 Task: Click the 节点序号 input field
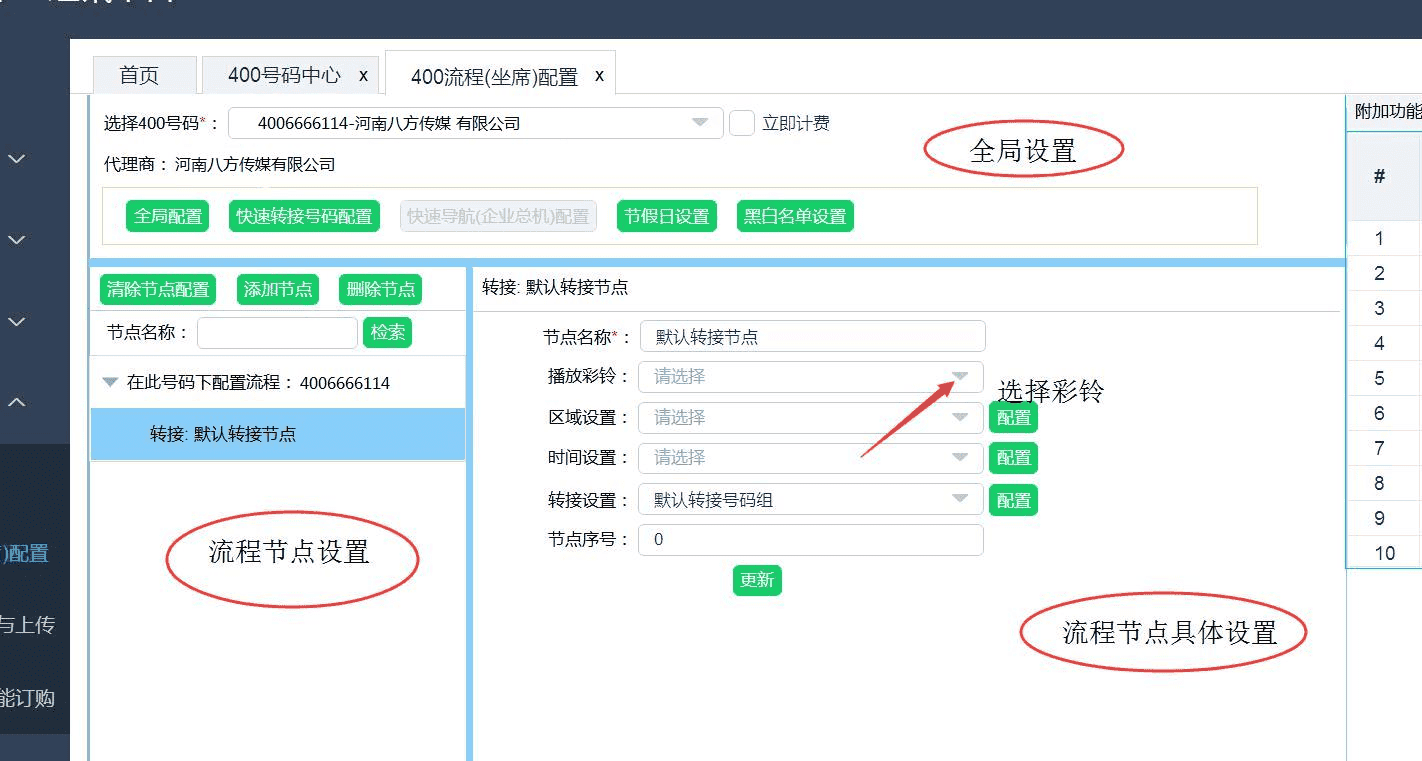click(810, 540)
